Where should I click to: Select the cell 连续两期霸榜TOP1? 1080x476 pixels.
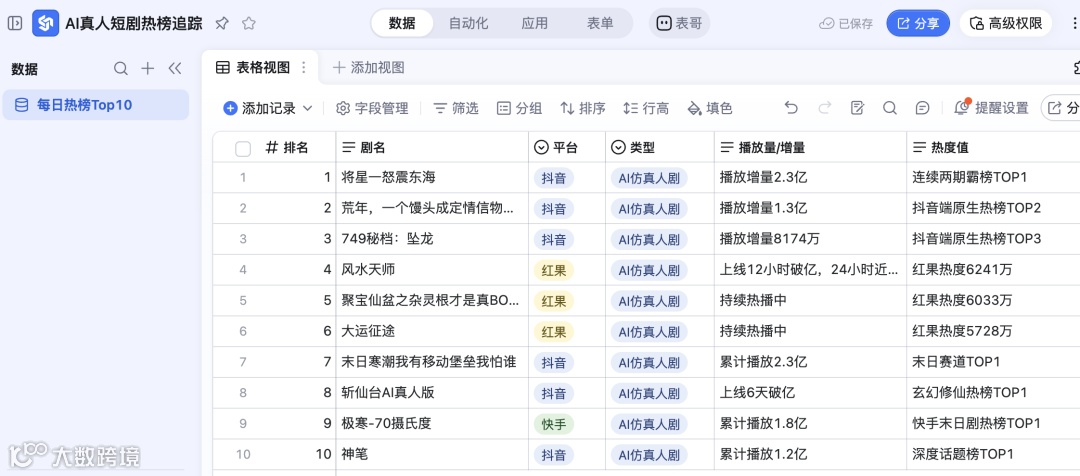(993, 178)
